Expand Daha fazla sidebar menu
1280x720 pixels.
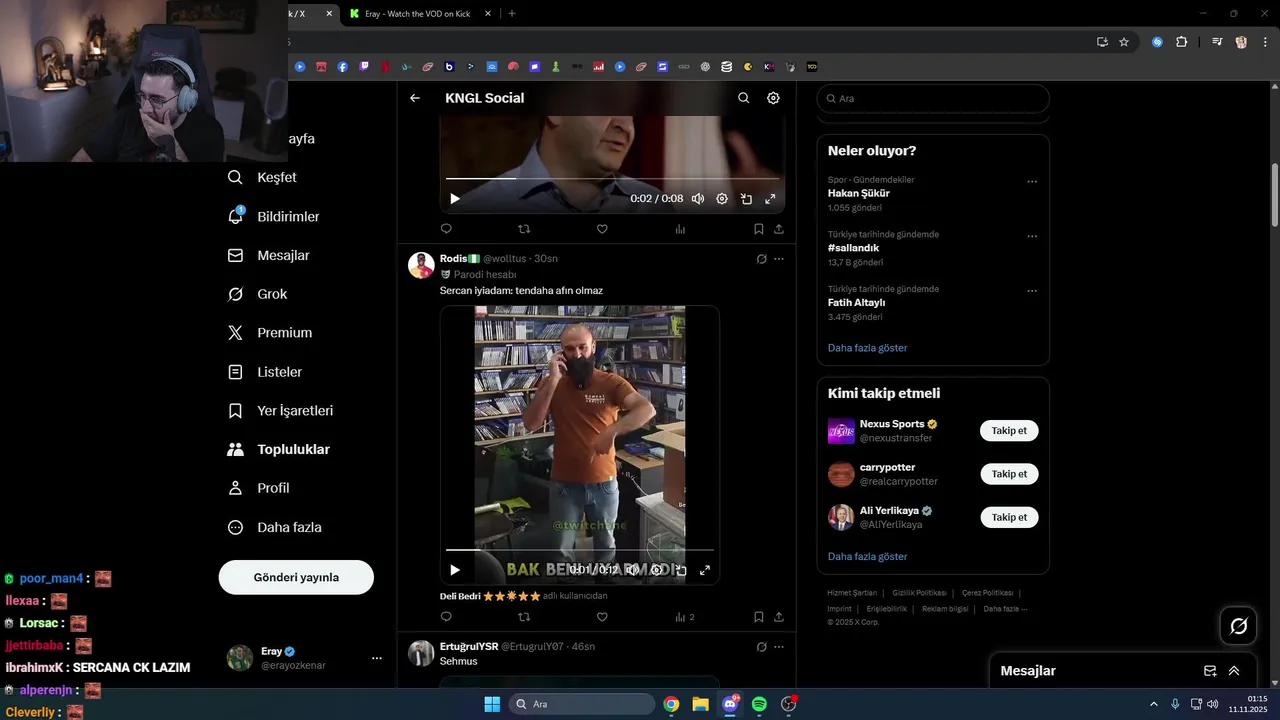[276, 527]
